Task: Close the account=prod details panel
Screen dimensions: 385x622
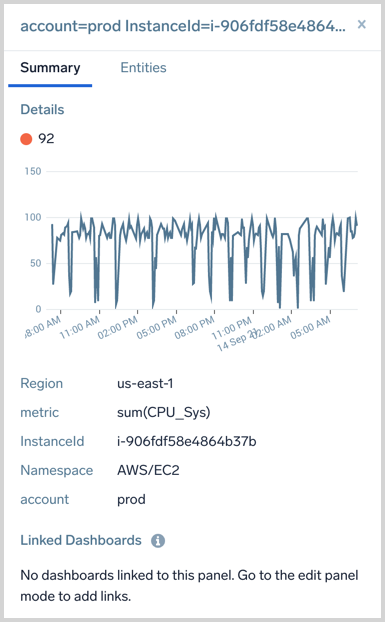Action: (361, 25)
